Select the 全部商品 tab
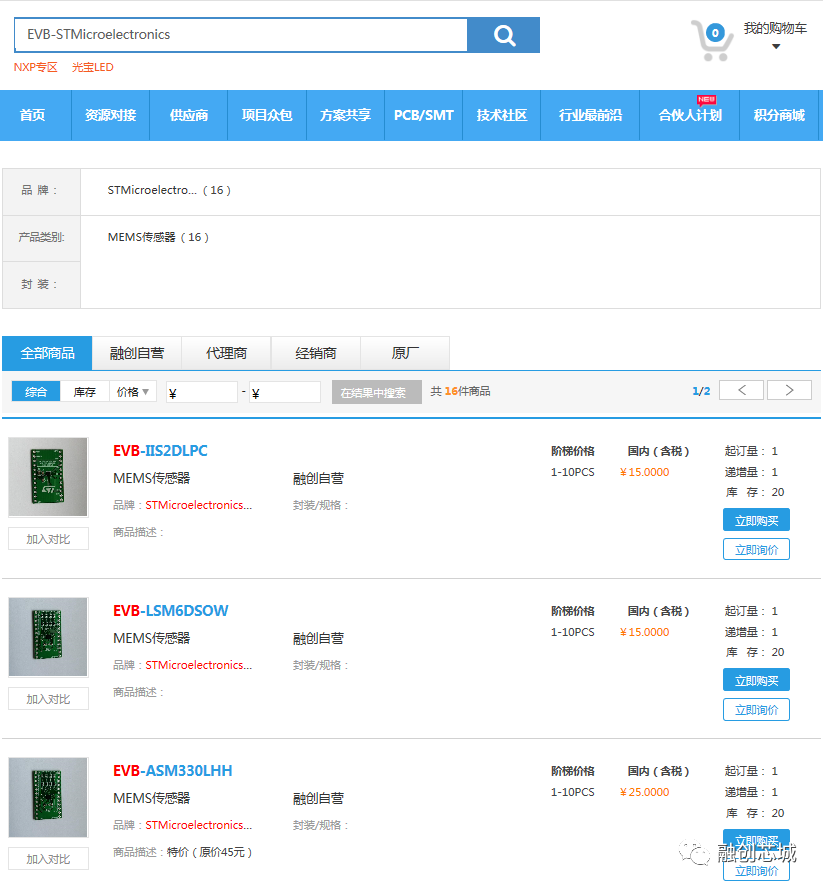Viewport: 823px width, 889px height. click(47, 353)
